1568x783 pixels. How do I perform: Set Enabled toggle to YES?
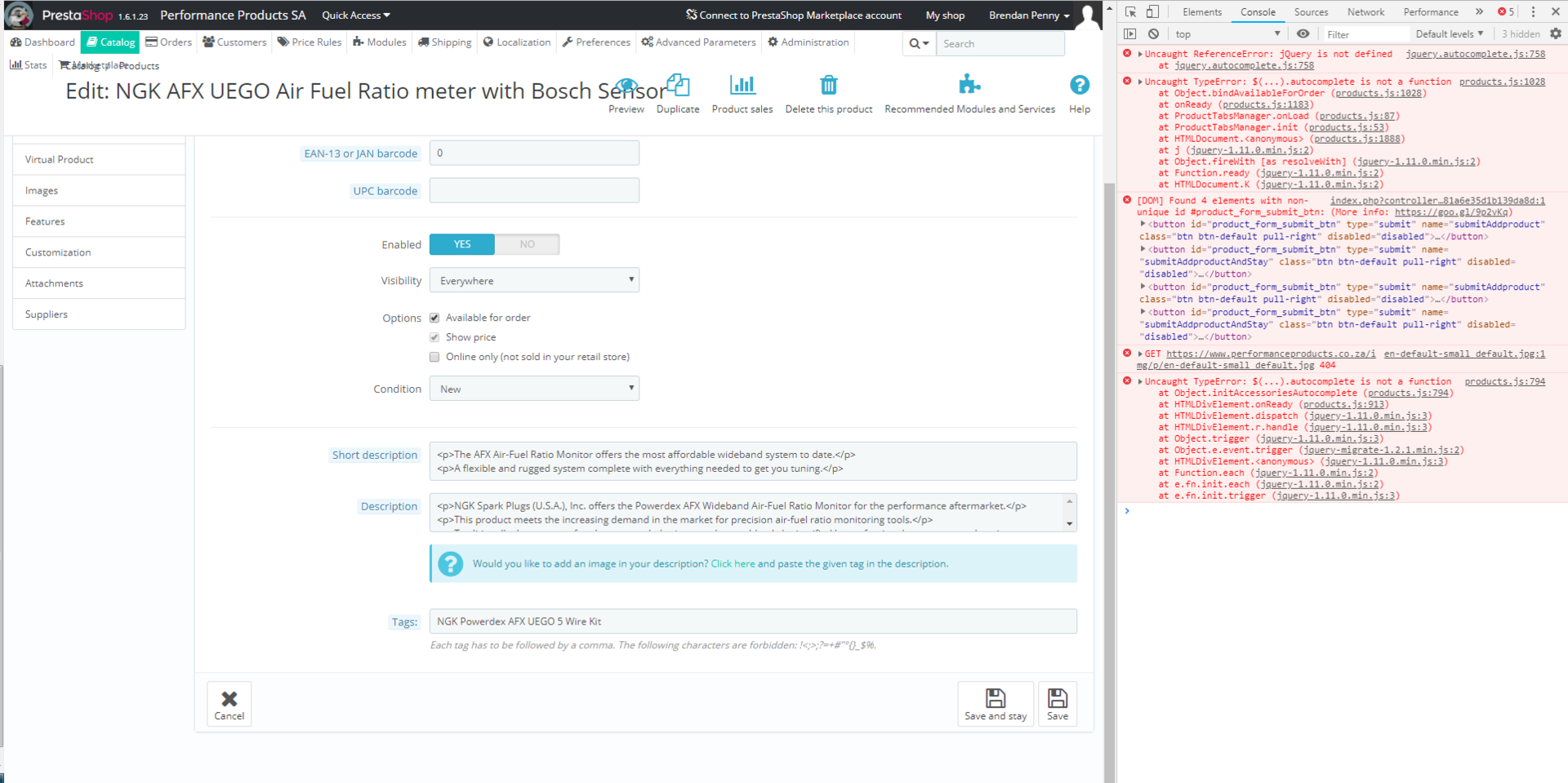coord(462,244)
